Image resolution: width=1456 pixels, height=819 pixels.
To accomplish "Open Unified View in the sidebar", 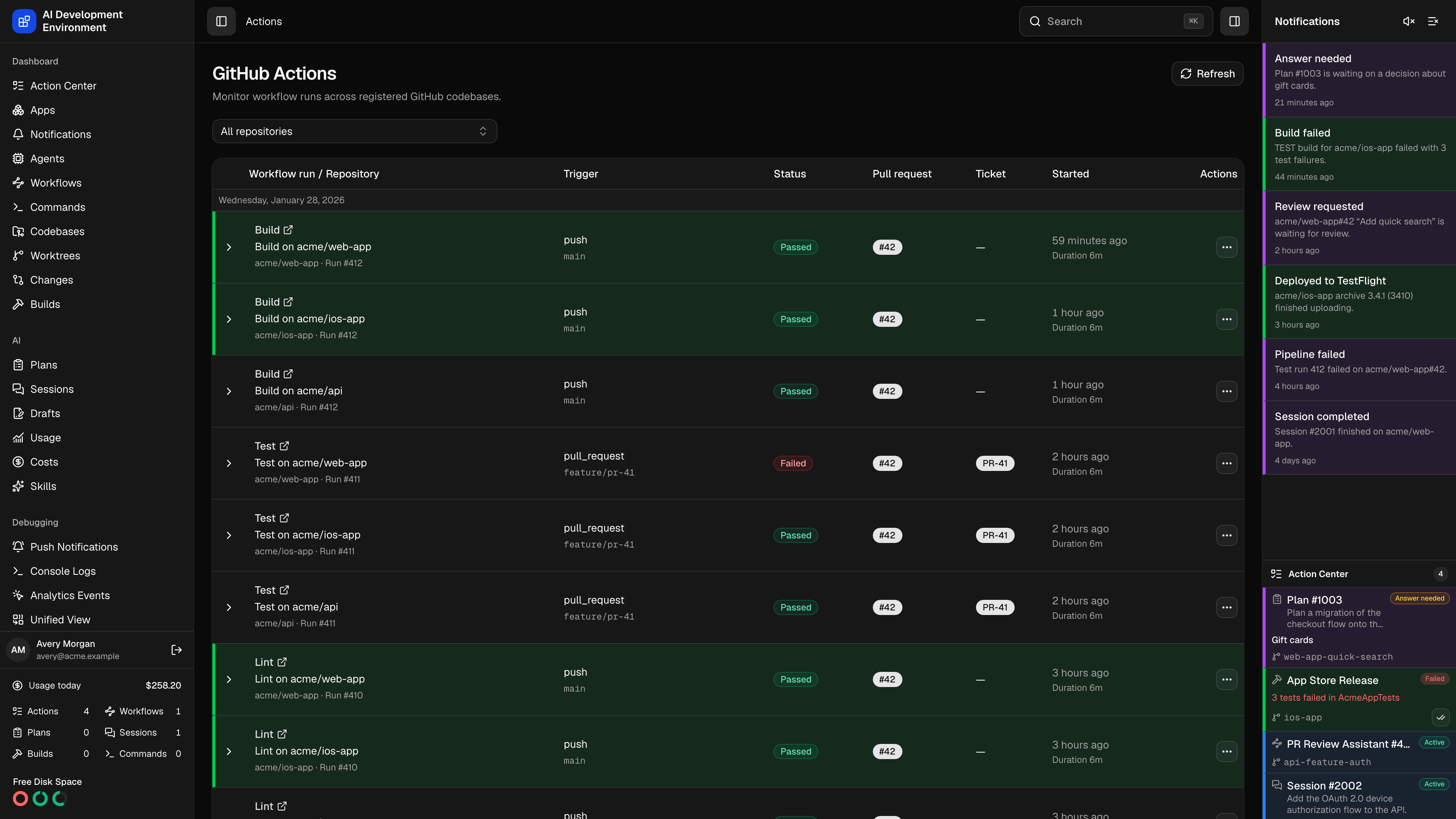I will [x=97, y=620].
